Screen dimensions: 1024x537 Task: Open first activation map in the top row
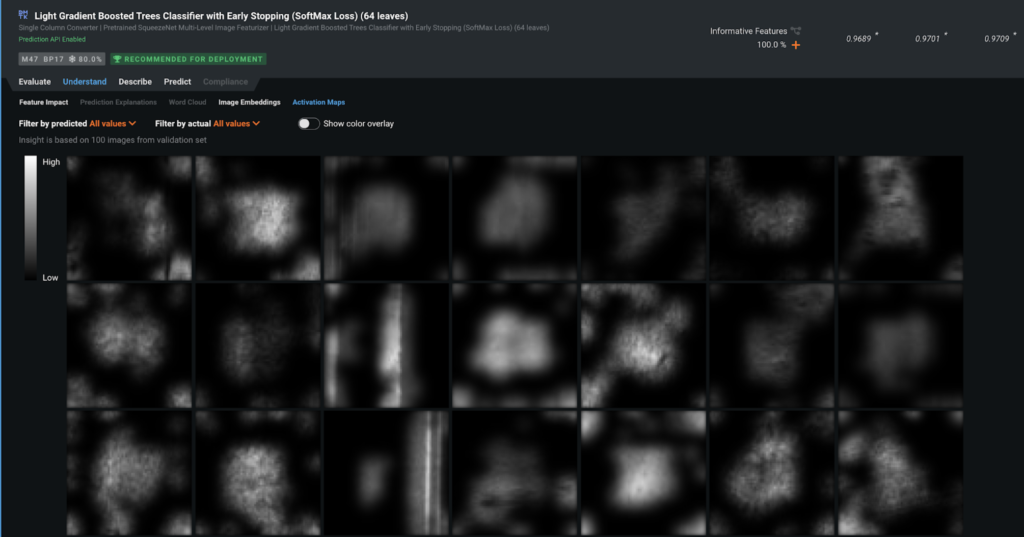click(129, 218)
